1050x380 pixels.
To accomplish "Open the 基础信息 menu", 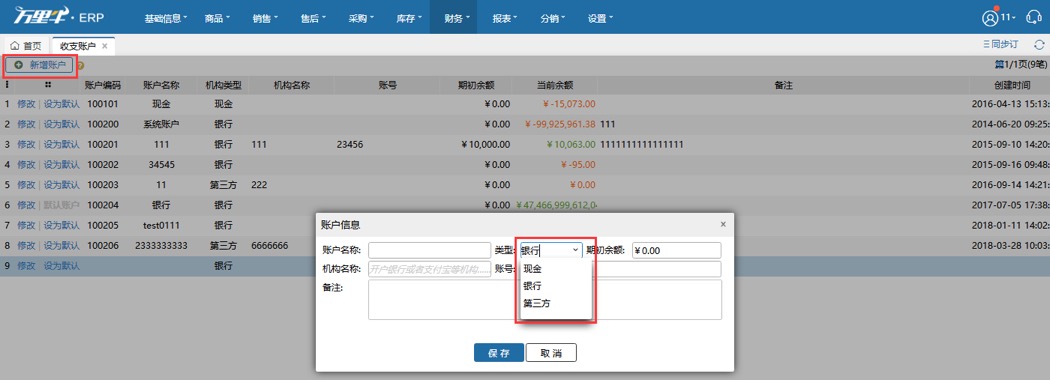I will tap(166, 18).
